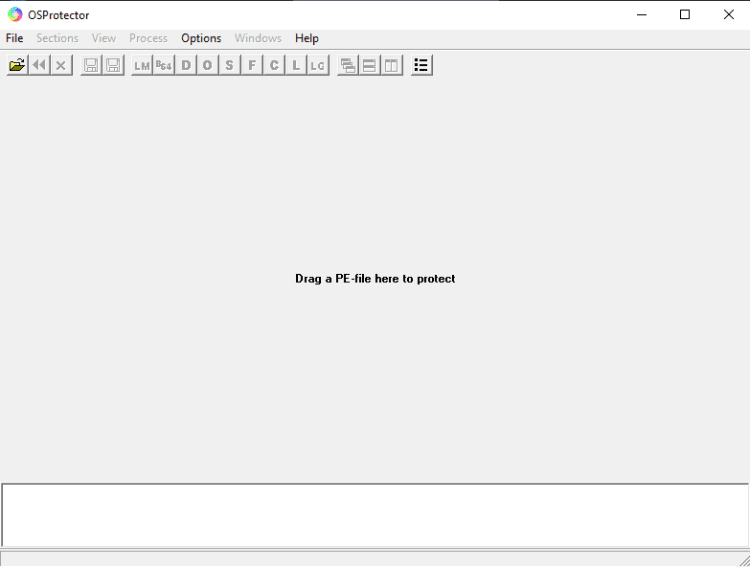
Task: Open the Windows menu
Action: (x=258, y=38)
